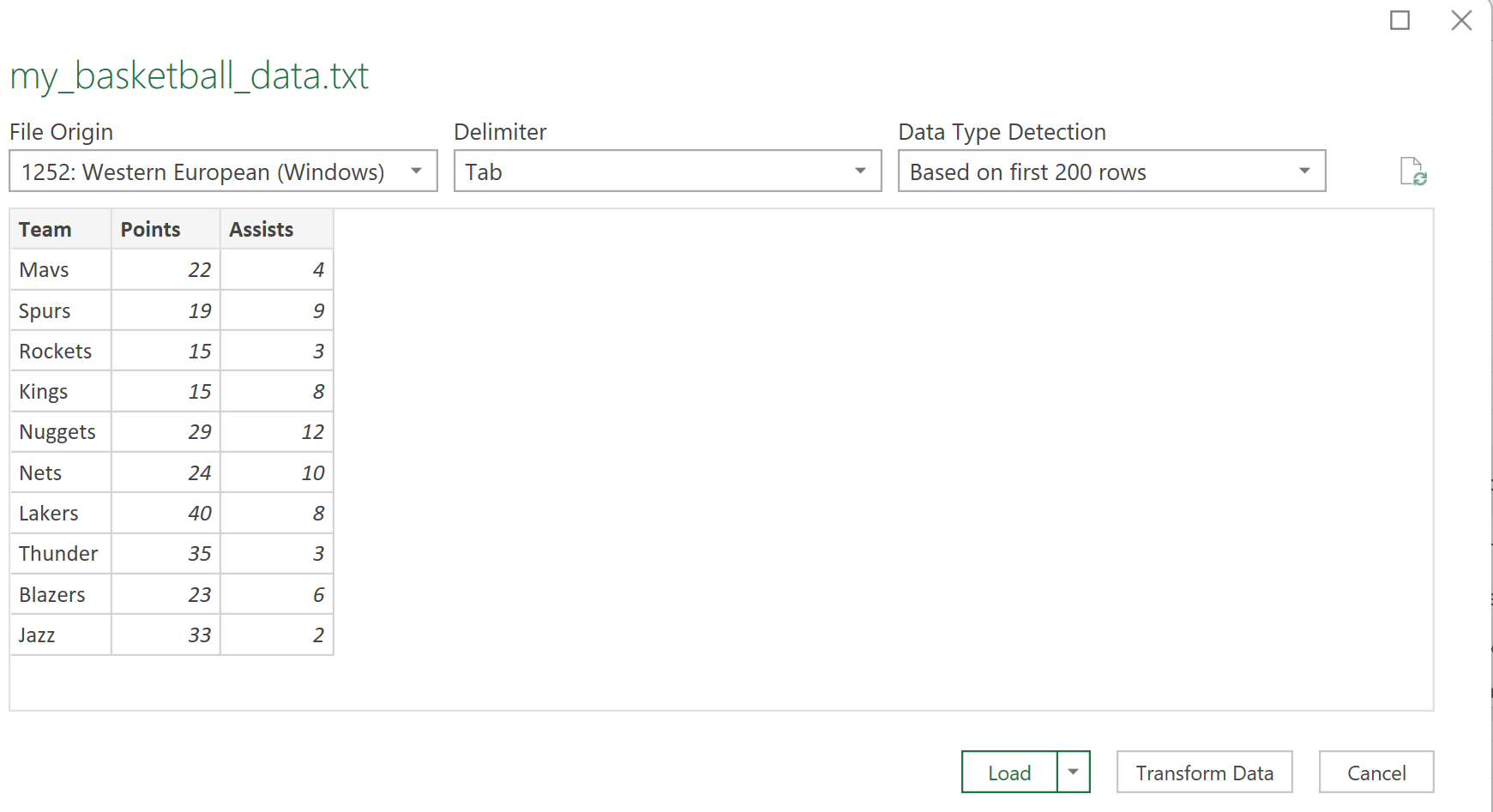Viewport: 1493px width, 812px height.
Task: Click the Thunder team cell
Action: pos(58,554)
